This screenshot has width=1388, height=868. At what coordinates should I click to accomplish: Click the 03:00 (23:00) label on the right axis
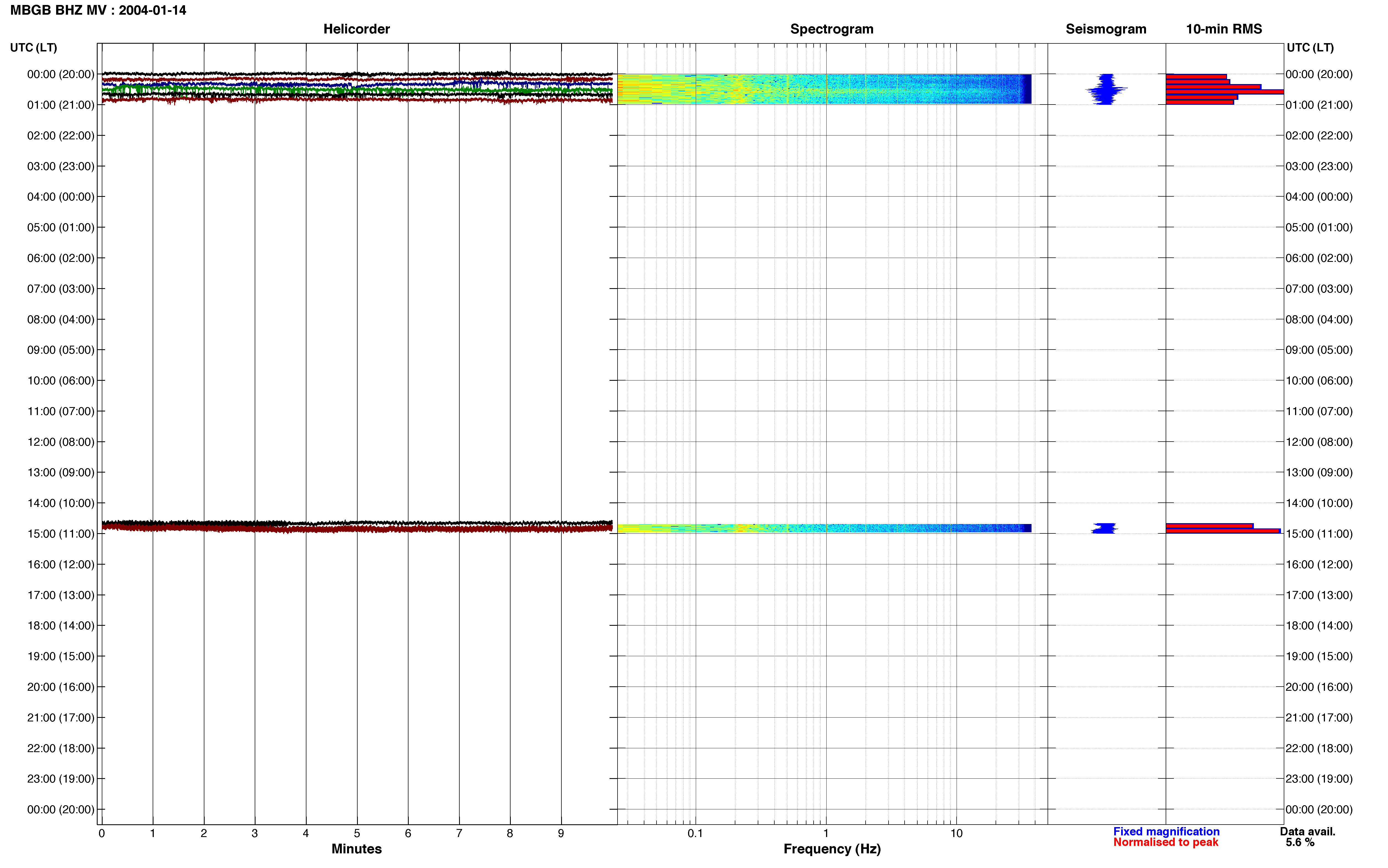1319,166
